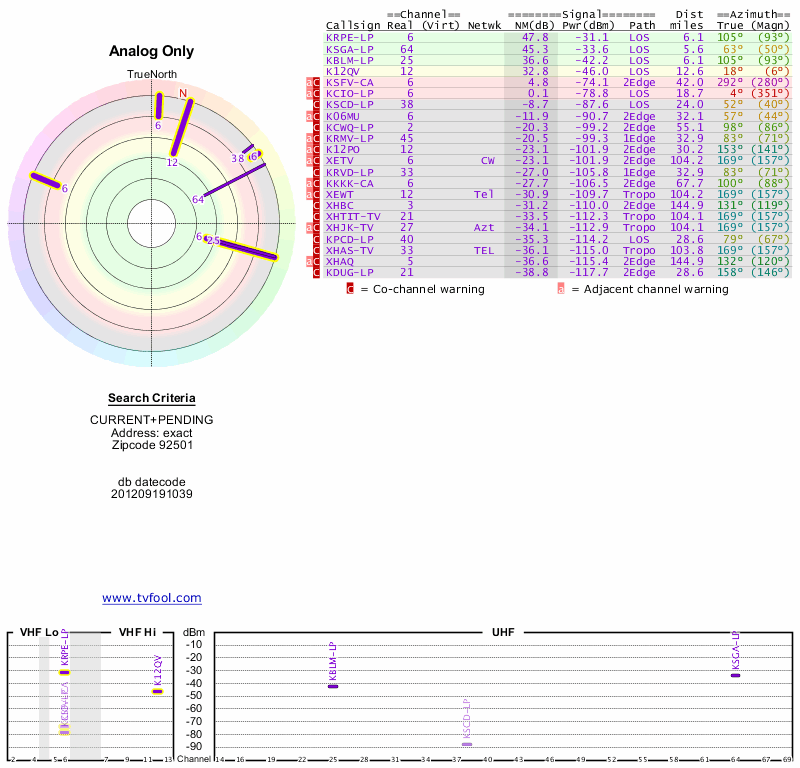Click KSGA-LP signal marker in UHF chart

pos(735,675)
